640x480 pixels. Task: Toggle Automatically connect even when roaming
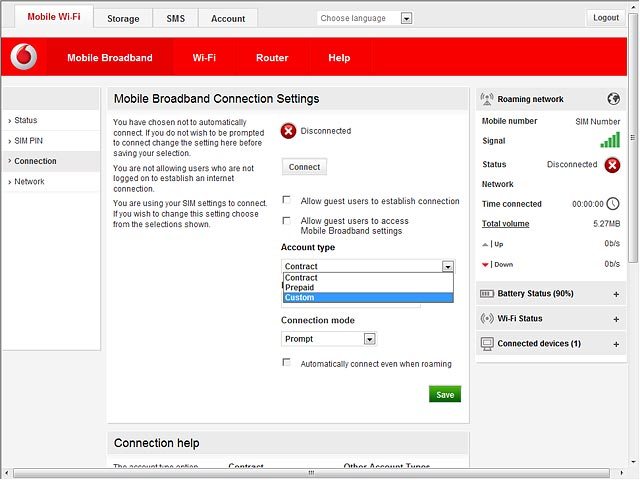[x=287, y=362]
